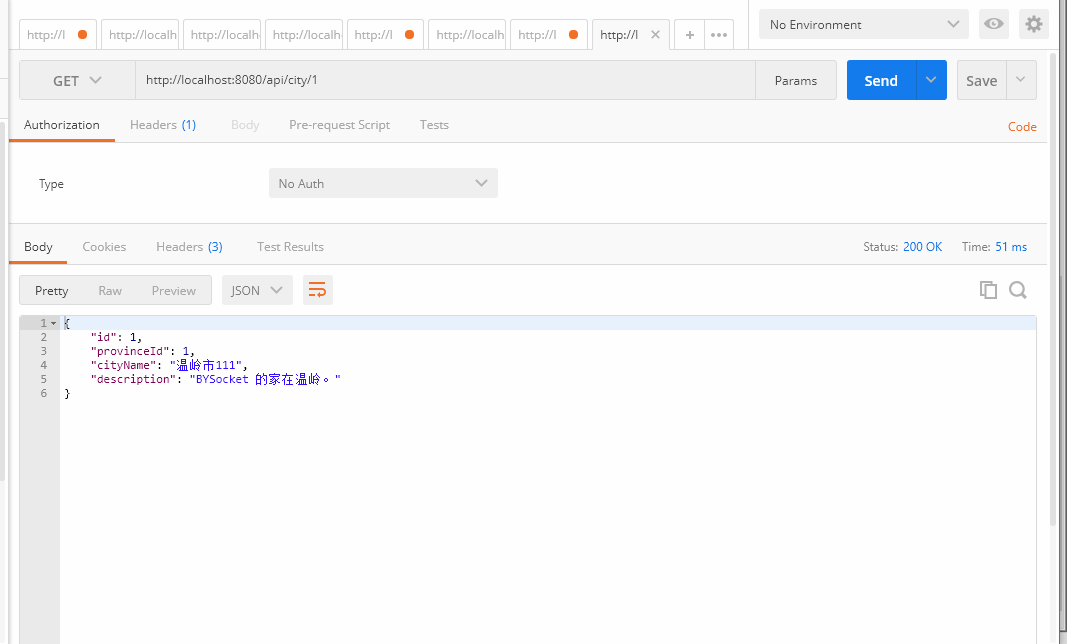
Task: Open the environment quick look eye icon
Action: click(994, 25)
